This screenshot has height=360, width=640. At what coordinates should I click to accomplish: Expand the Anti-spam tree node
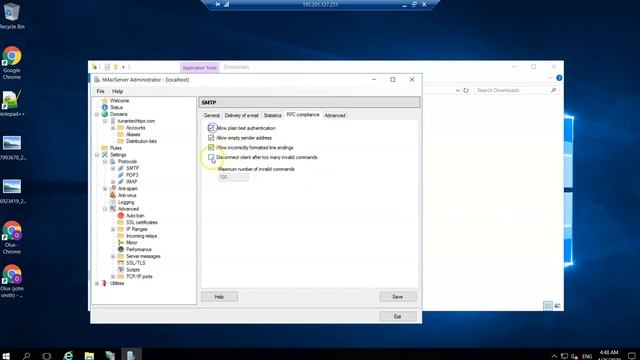click(105, 189)
